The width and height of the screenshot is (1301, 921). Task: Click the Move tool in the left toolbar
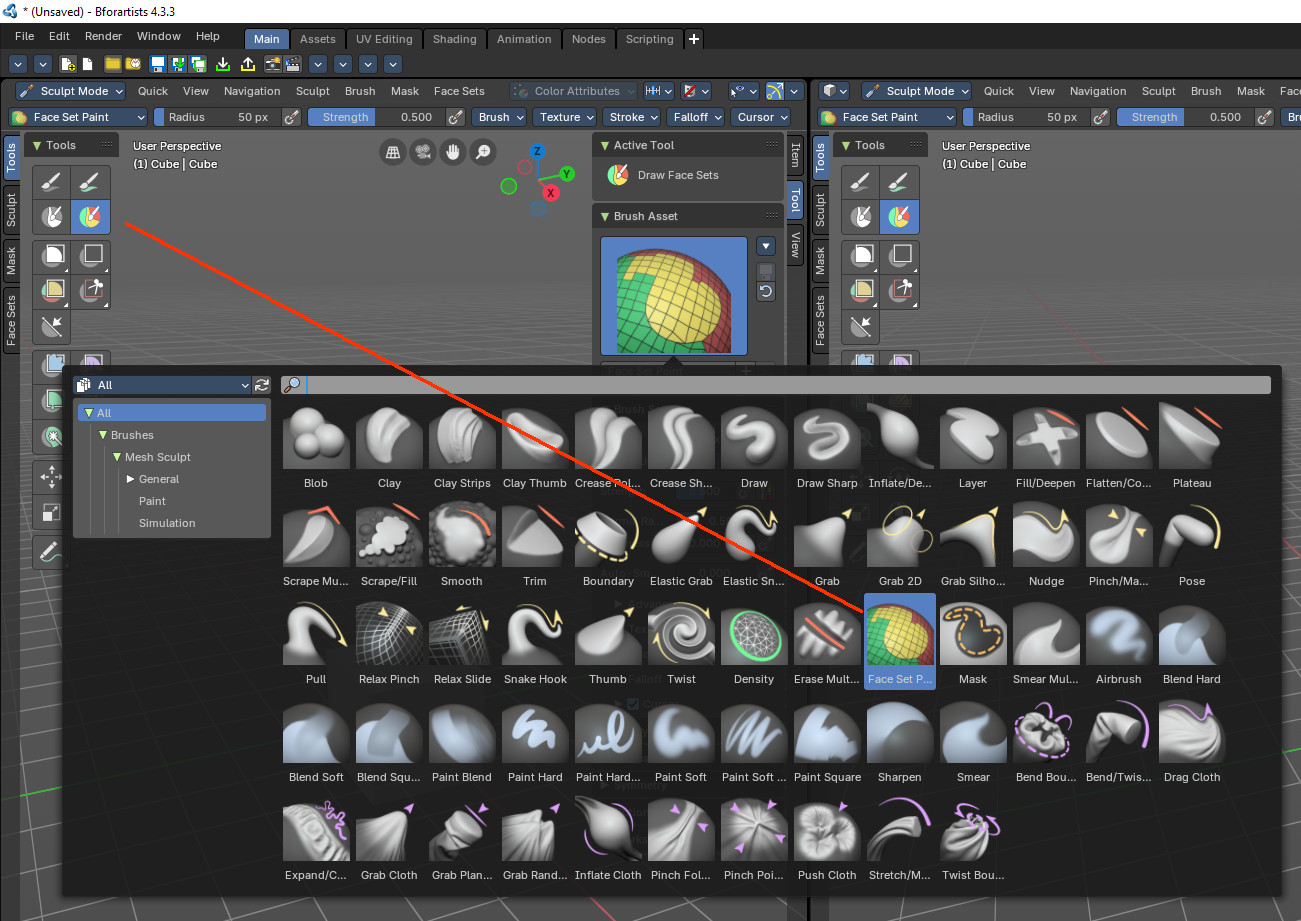(50, 476)
